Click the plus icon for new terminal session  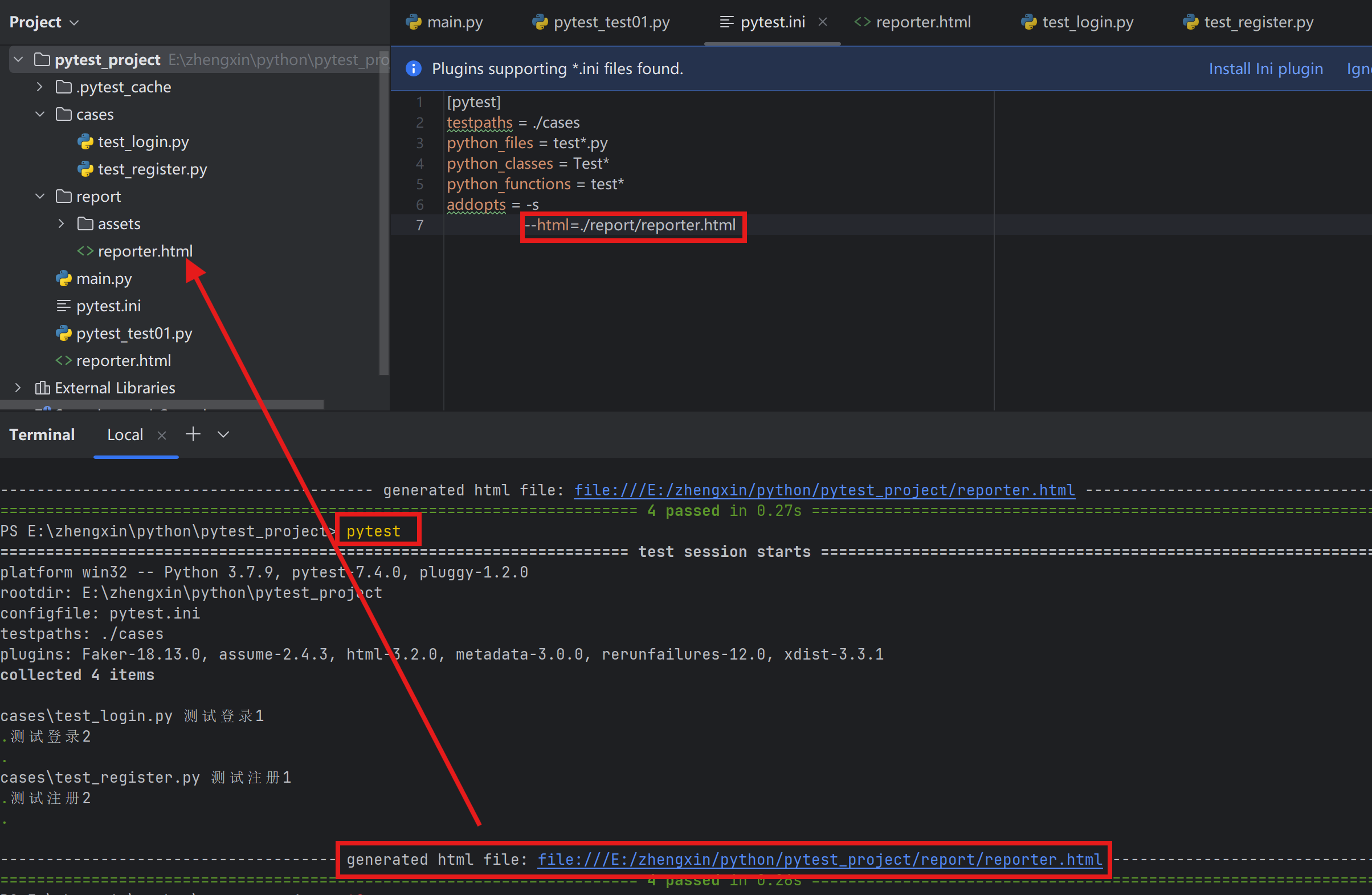tap(193, 434)
